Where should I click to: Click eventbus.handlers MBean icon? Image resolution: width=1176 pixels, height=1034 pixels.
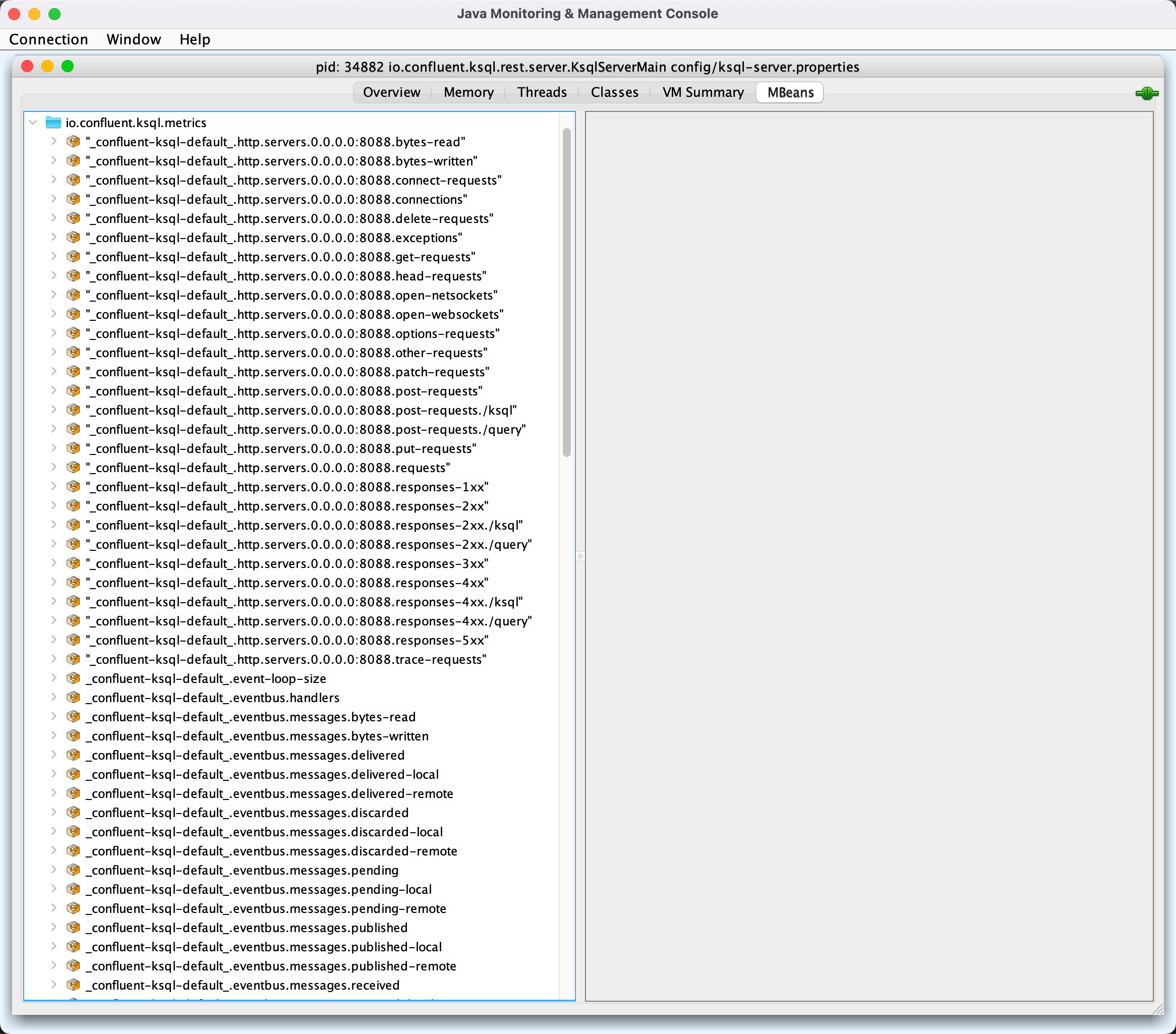pyautogui.click(x=76, y=699)
